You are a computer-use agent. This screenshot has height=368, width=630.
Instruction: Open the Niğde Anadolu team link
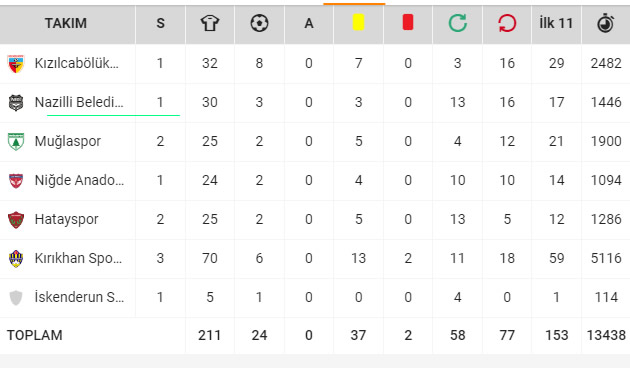(79, 180)
